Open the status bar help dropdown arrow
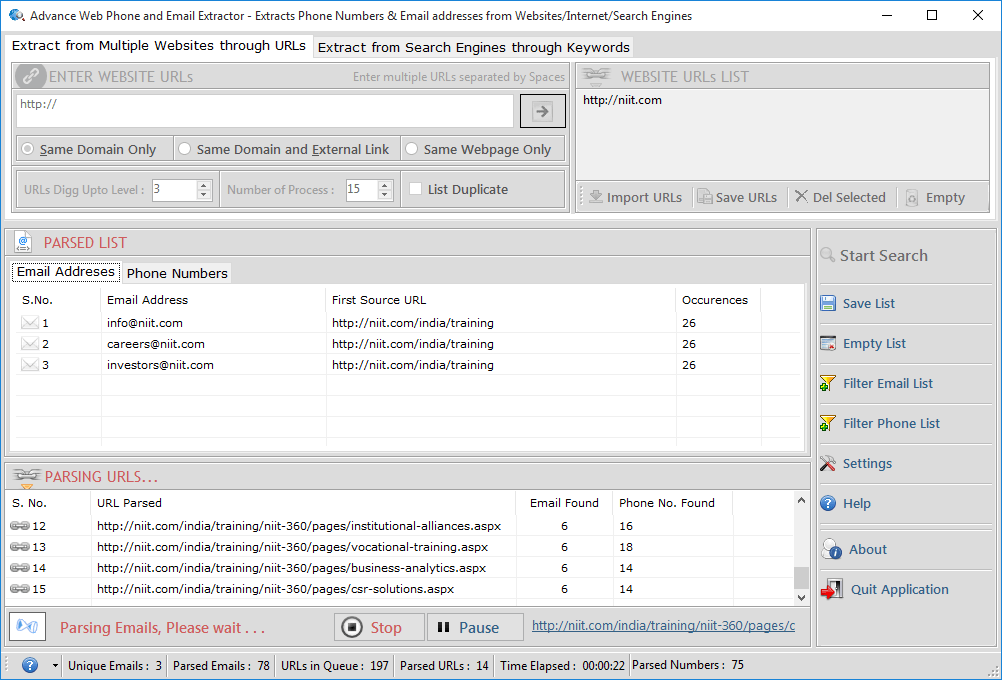 pyautogui.click(x=55, y=666)
